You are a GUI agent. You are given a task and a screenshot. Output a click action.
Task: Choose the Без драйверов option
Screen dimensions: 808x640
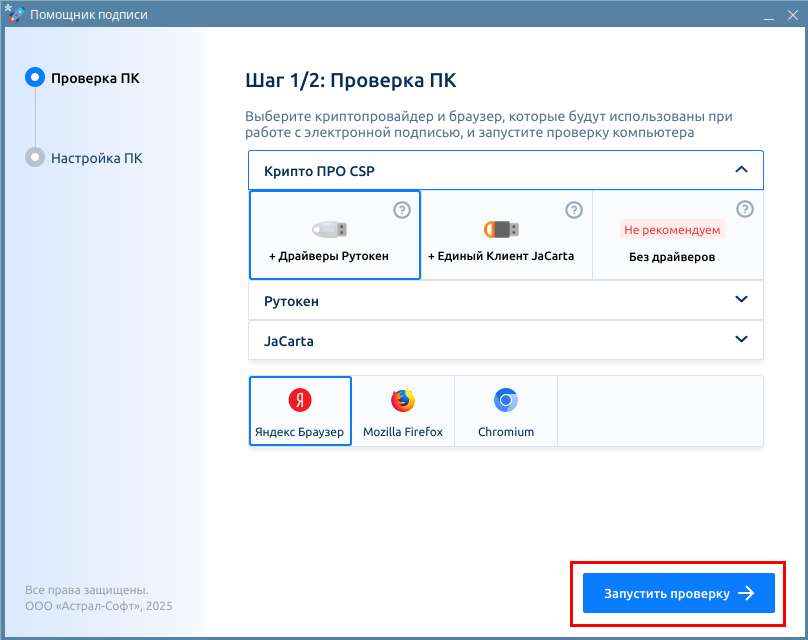pos(678,235)
